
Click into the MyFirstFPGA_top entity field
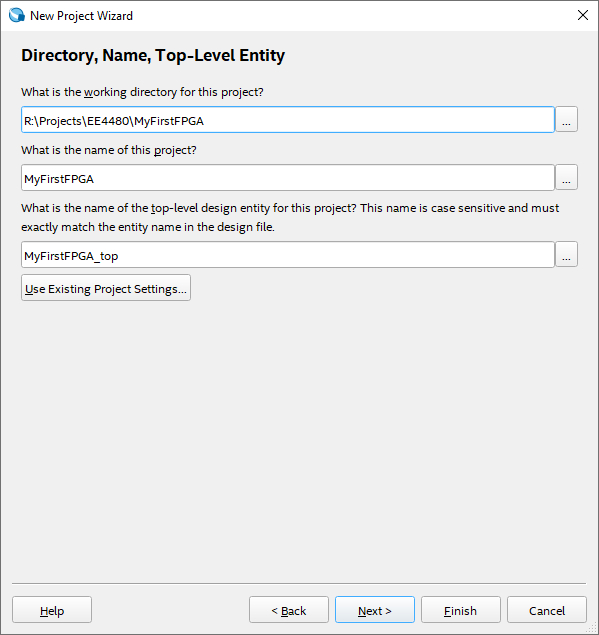click(288, 255)
